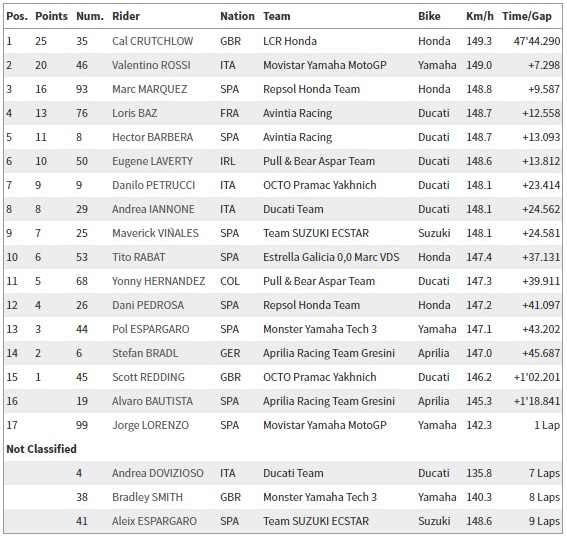Click Loris BAZ rider entry
Image resolution: width=567 pixels, height=539 pixels.
135,113
